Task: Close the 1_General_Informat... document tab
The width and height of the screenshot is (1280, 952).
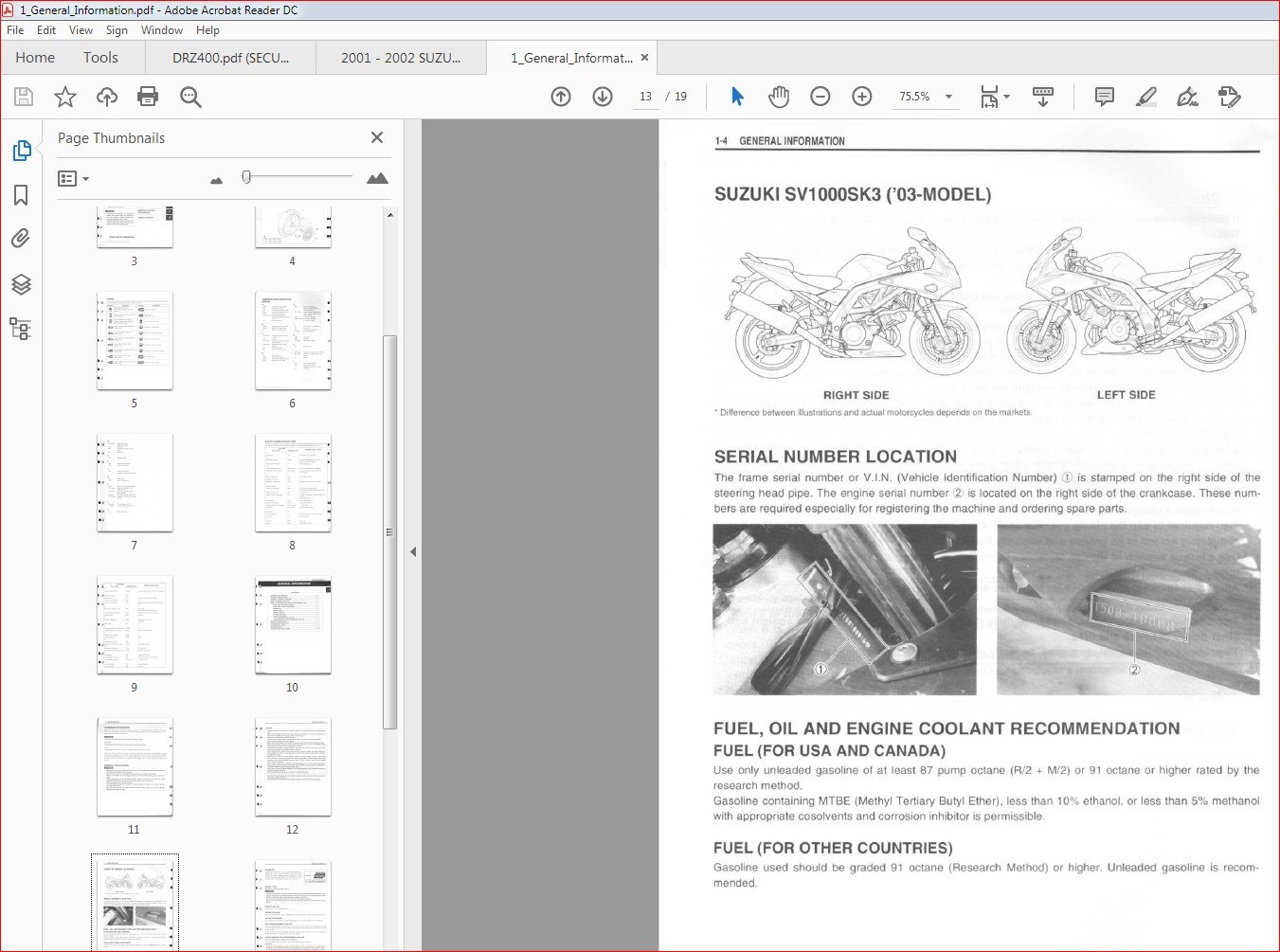Action: click(x=645, y=57)
